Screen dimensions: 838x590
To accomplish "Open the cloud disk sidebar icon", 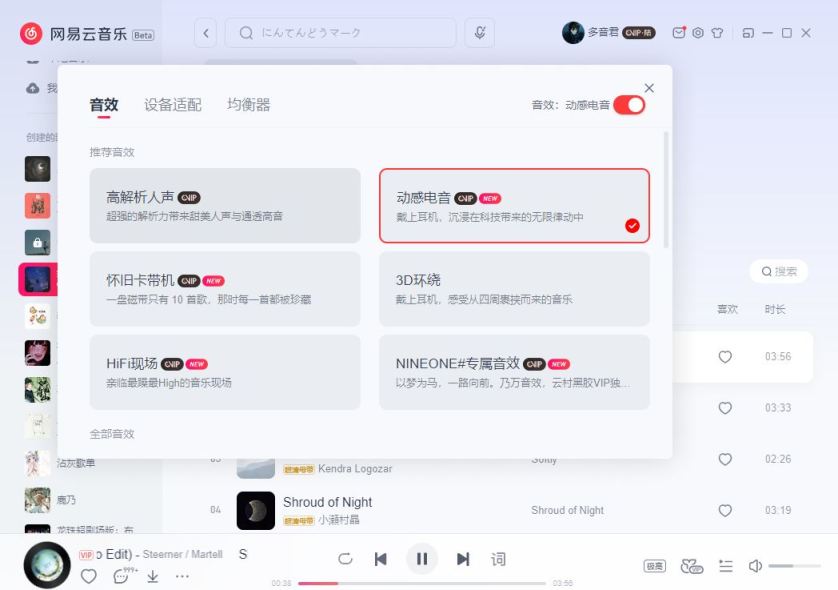I will coord(33,88).
